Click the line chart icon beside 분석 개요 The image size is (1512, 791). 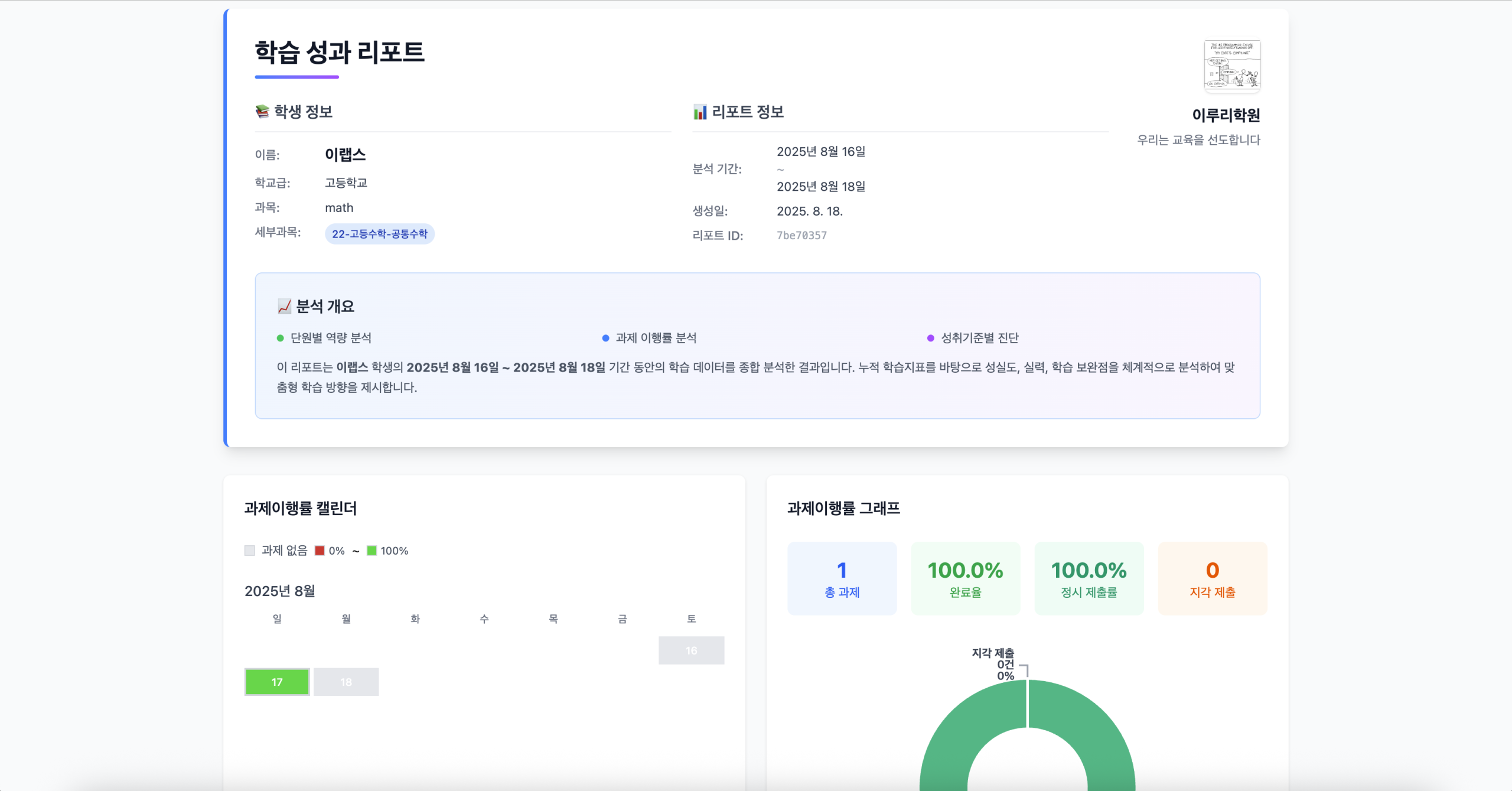[284, 306]
